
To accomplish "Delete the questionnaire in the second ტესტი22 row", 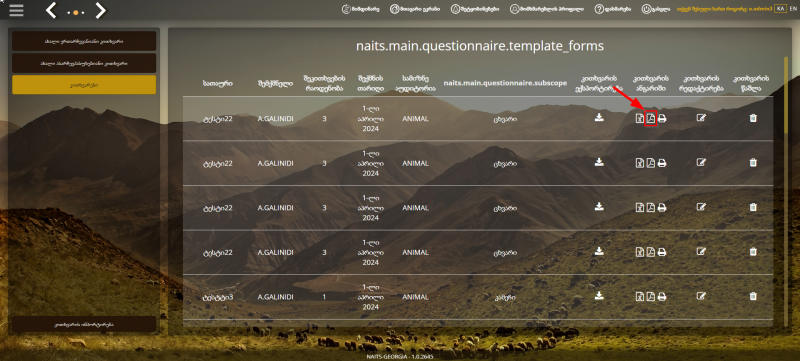I will pyautogui.click(x=753, y=162).
